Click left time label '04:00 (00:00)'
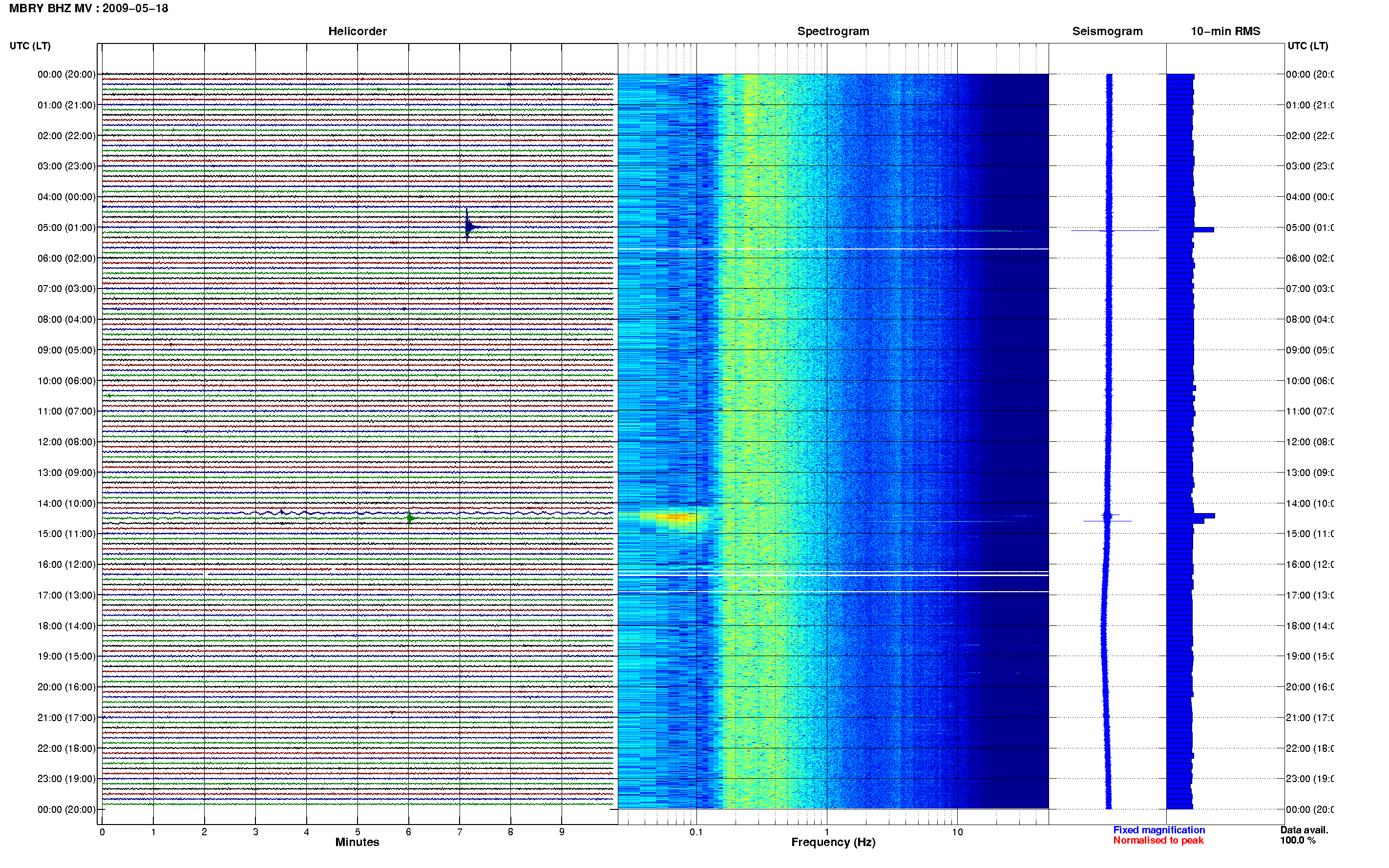Viewport: 1389px width, 868px height. click(66, 197)
